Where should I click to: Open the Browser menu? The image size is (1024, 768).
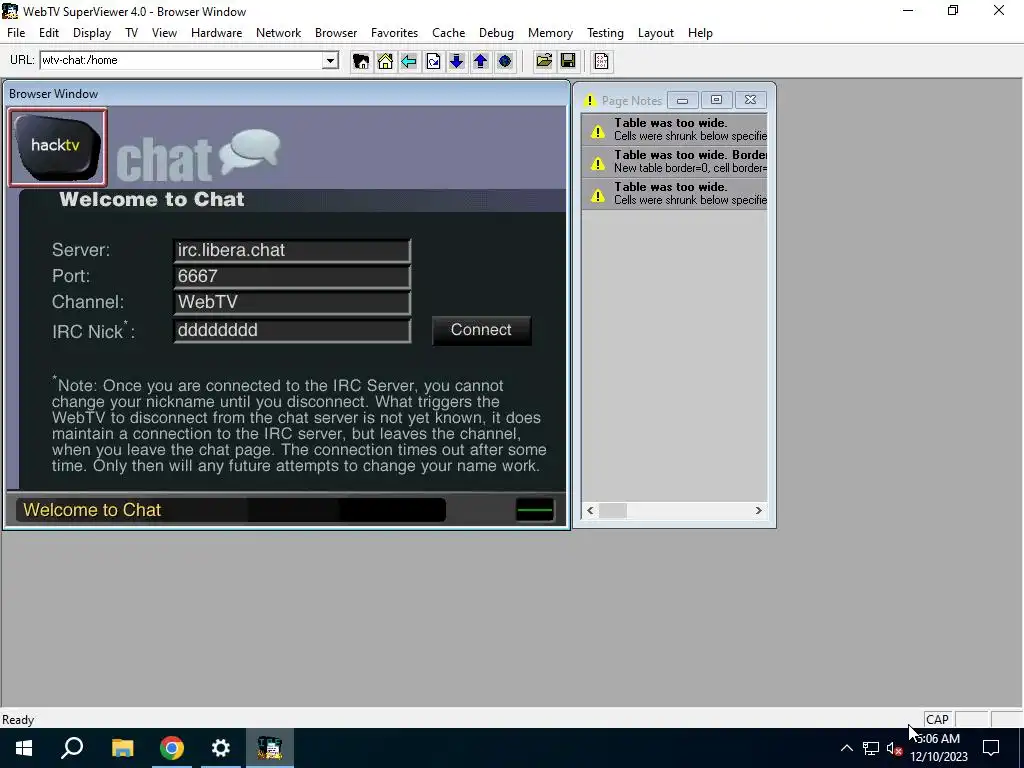(x=336, y=33)
